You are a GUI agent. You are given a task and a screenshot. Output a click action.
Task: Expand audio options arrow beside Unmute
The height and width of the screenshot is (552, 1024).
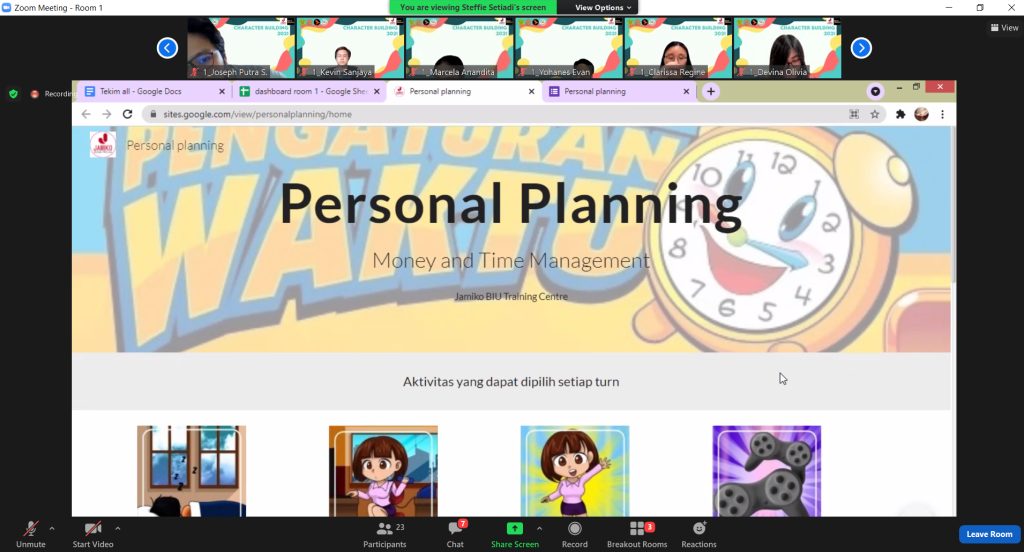click(x=52, y=528)
